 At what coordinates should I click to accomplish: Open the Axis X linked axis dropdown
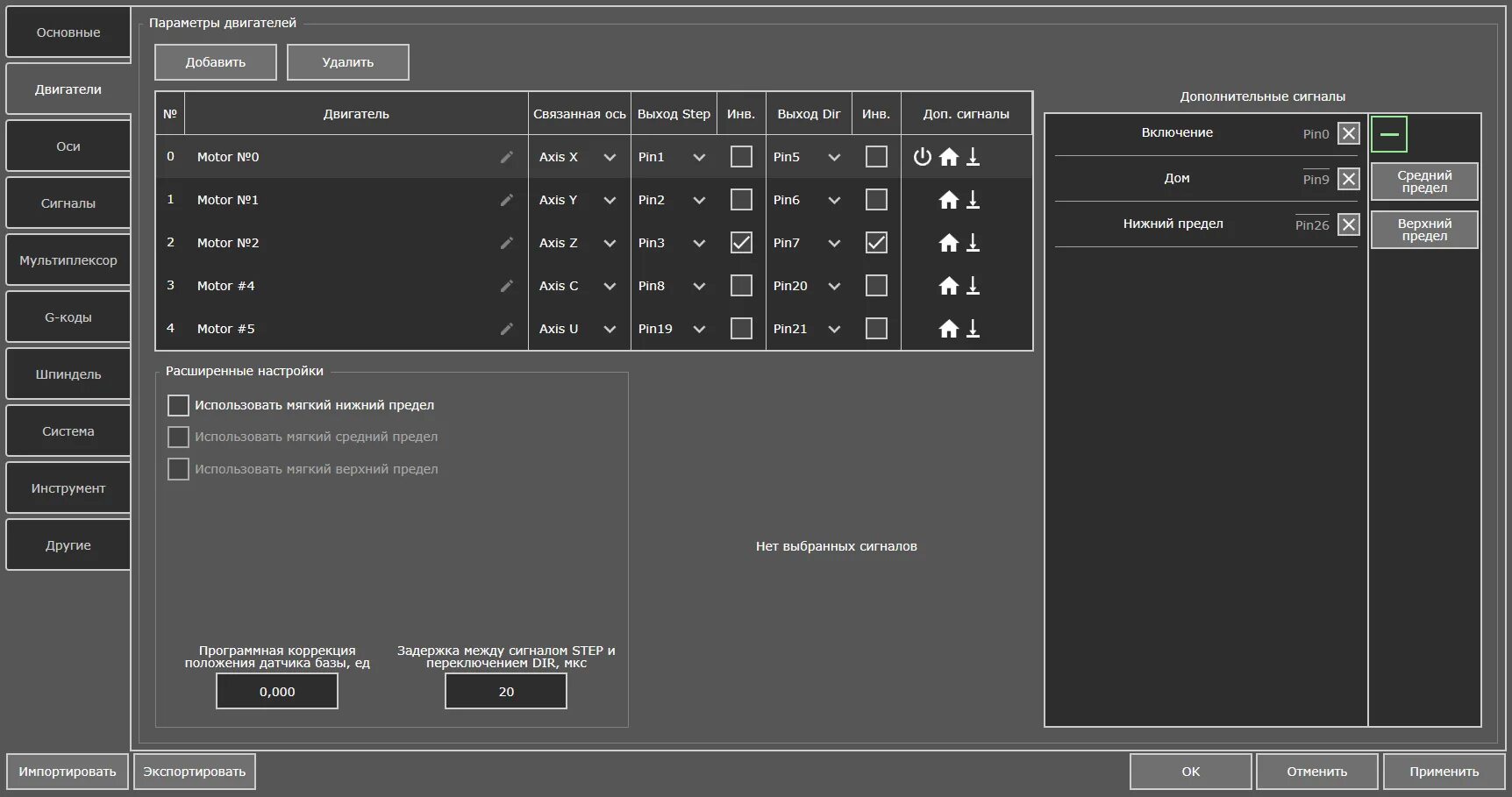pyautogui.click(x=579, y=157)
